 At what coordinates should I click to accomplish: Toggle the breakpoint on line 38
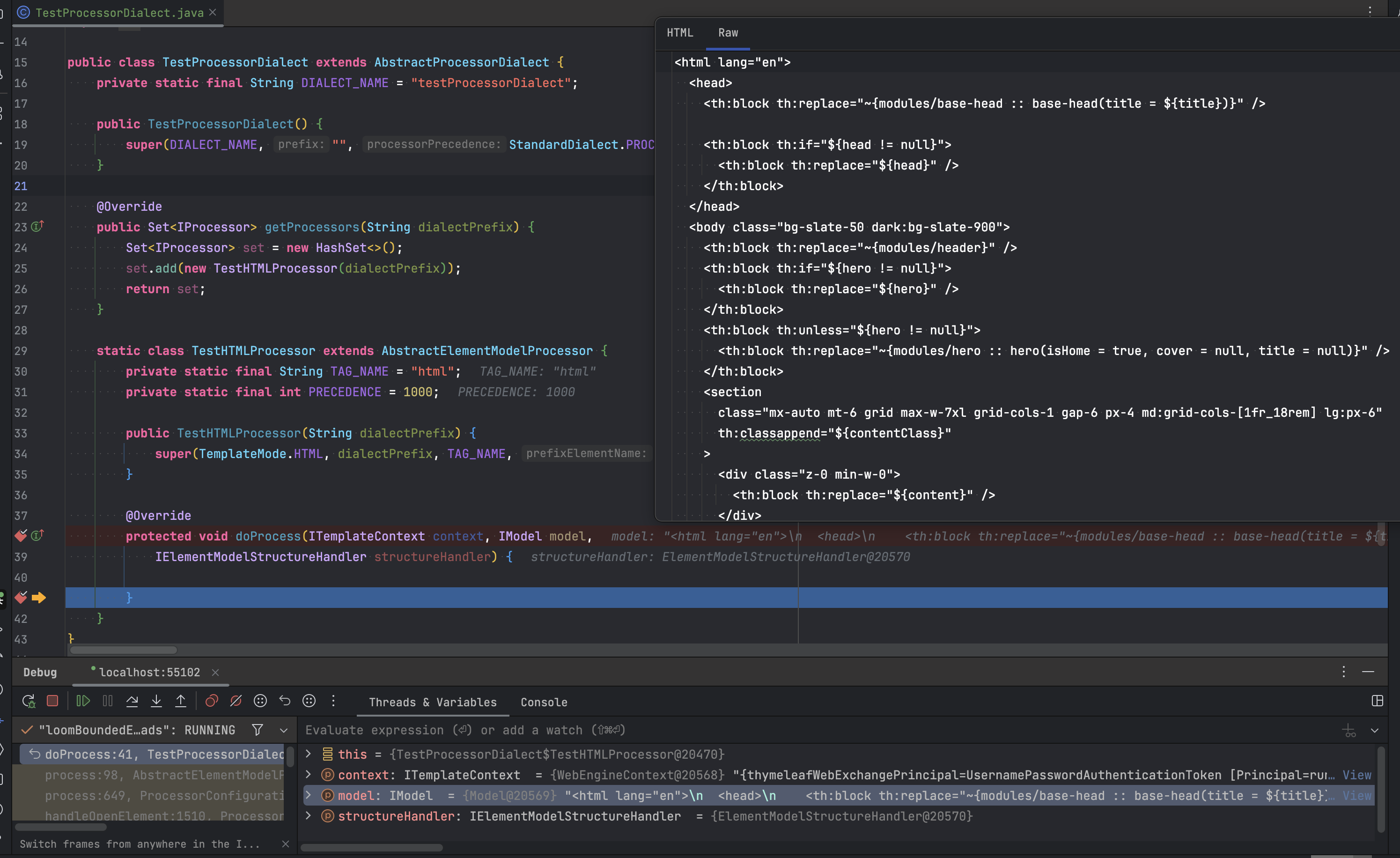tap(21, 536)
